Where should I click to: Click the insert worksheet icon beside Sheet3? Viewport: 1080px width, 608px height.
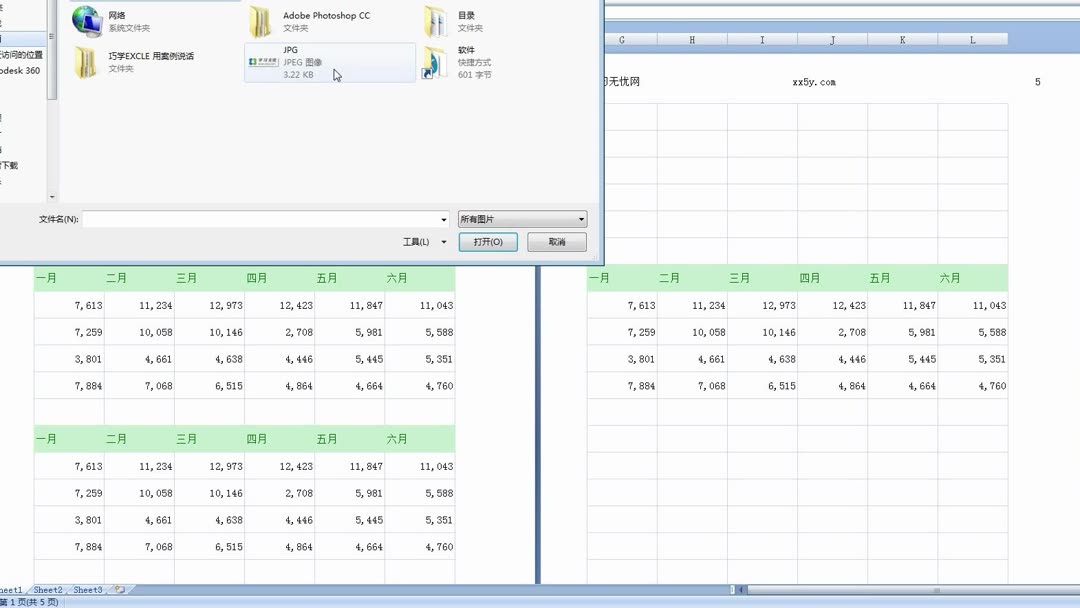pyautogui.click(x=121, y=589)
